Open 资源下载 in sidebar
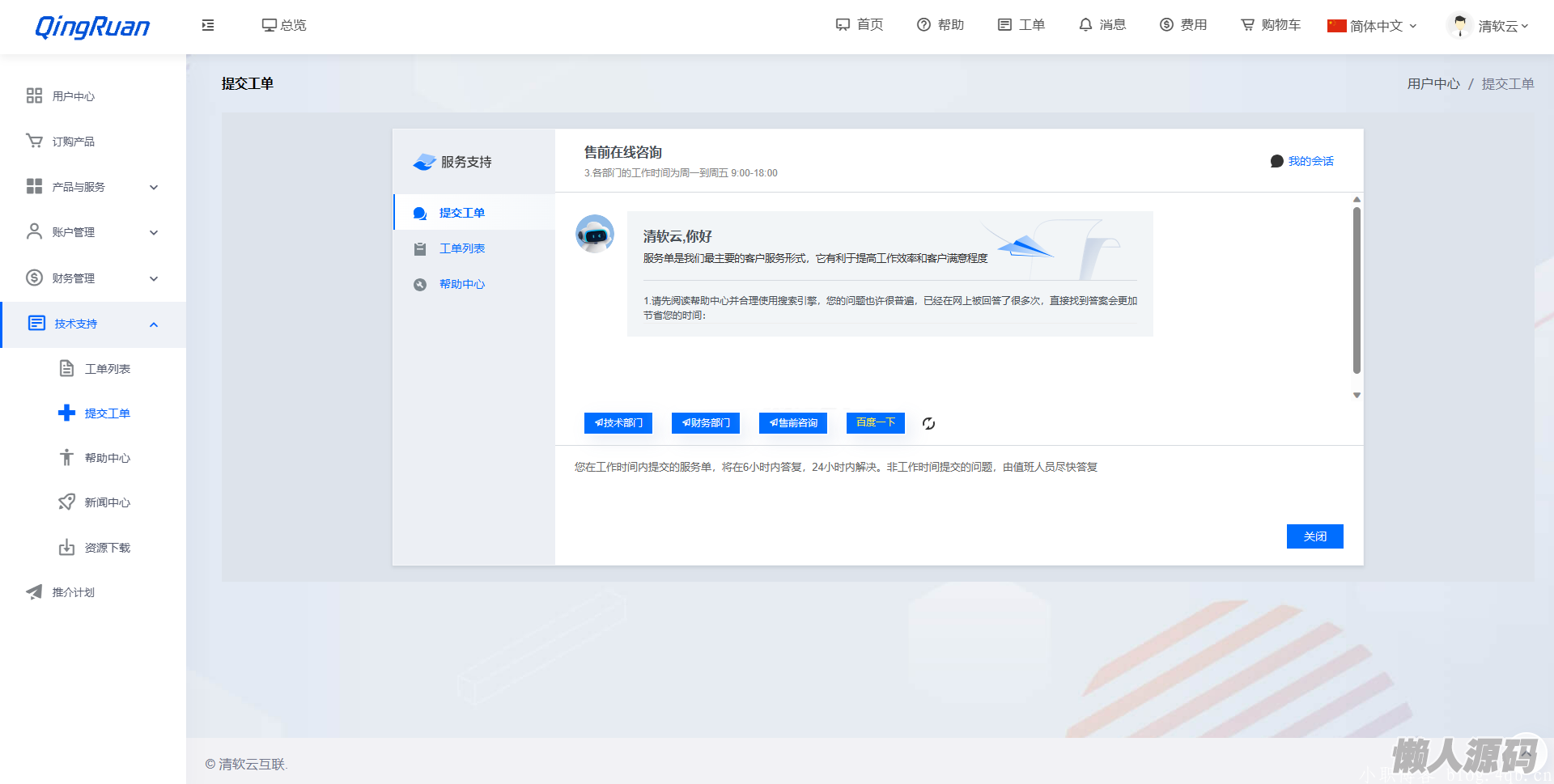This screenshot has width=1554, height=784. [x=107, y=548]
